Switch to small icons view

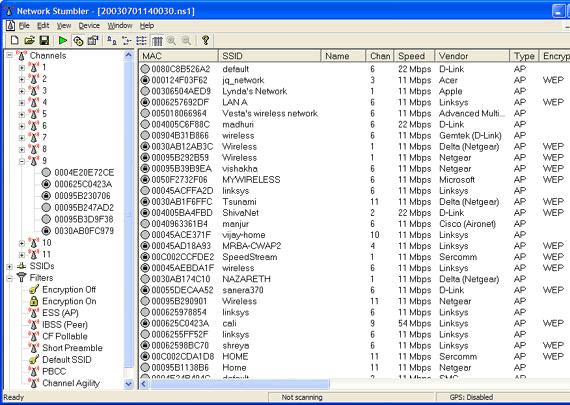pos(127,40)
